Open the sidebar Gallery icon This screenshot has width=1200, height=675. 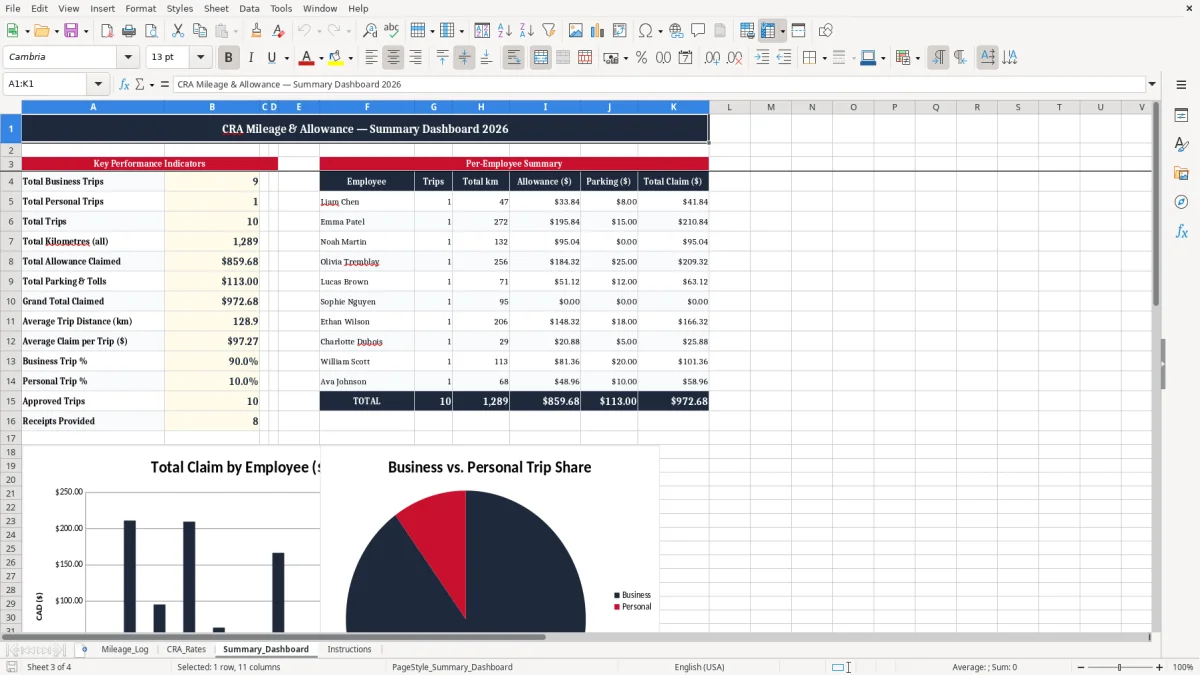tap(1181, 173)
